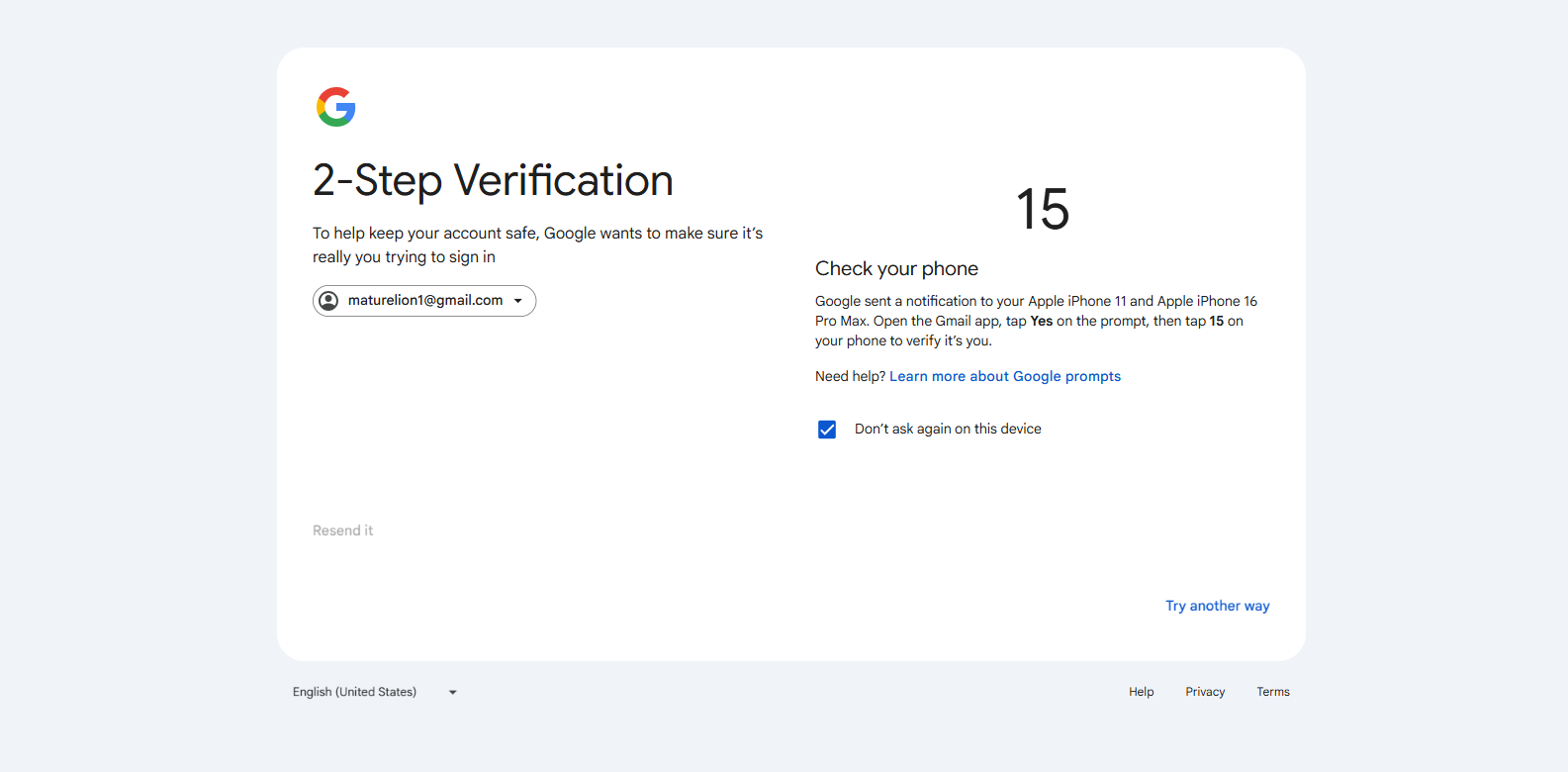Viewport: 1568px width, 772px height.
Task: Expand the maturelion1@gmail.com account arrow
Action: tap(518, 301)
